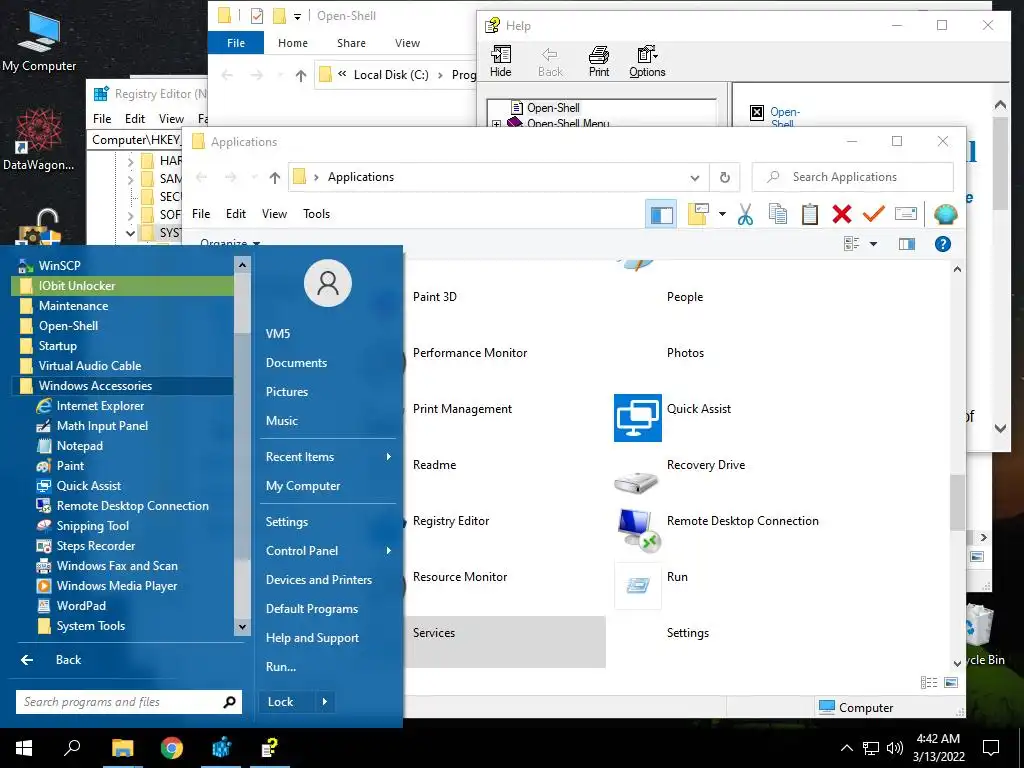The width and height of the screenshot is (1024, 768).
Task: Click the user account picture in start menu
Action: tap(328, 283)
